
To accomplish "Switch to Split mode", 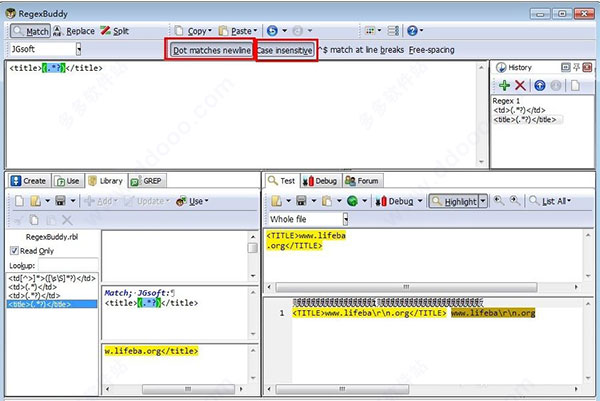I will [x=114, y=31].
